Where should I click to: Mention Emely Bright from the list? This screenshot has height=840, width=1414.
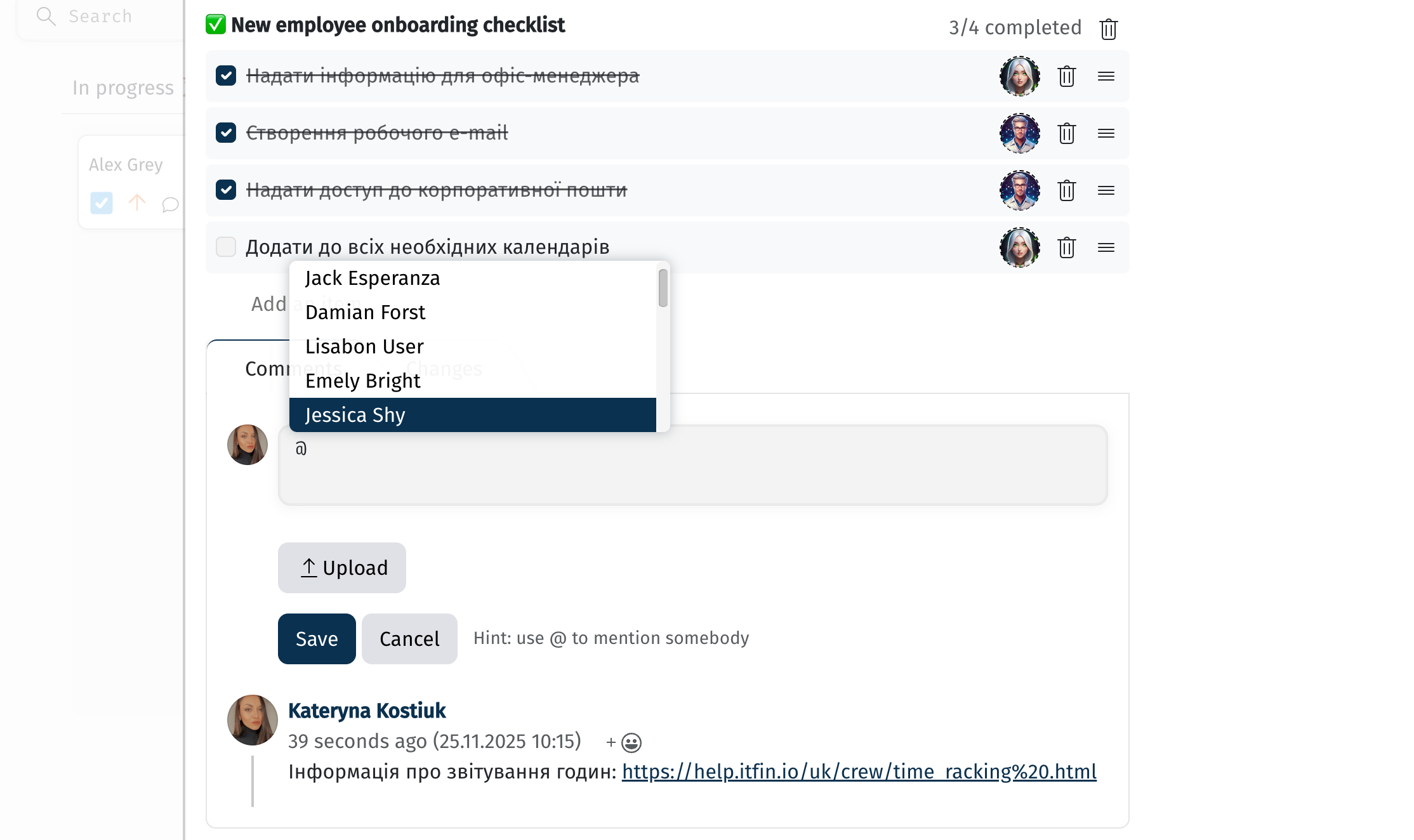[x=362, y=381]
